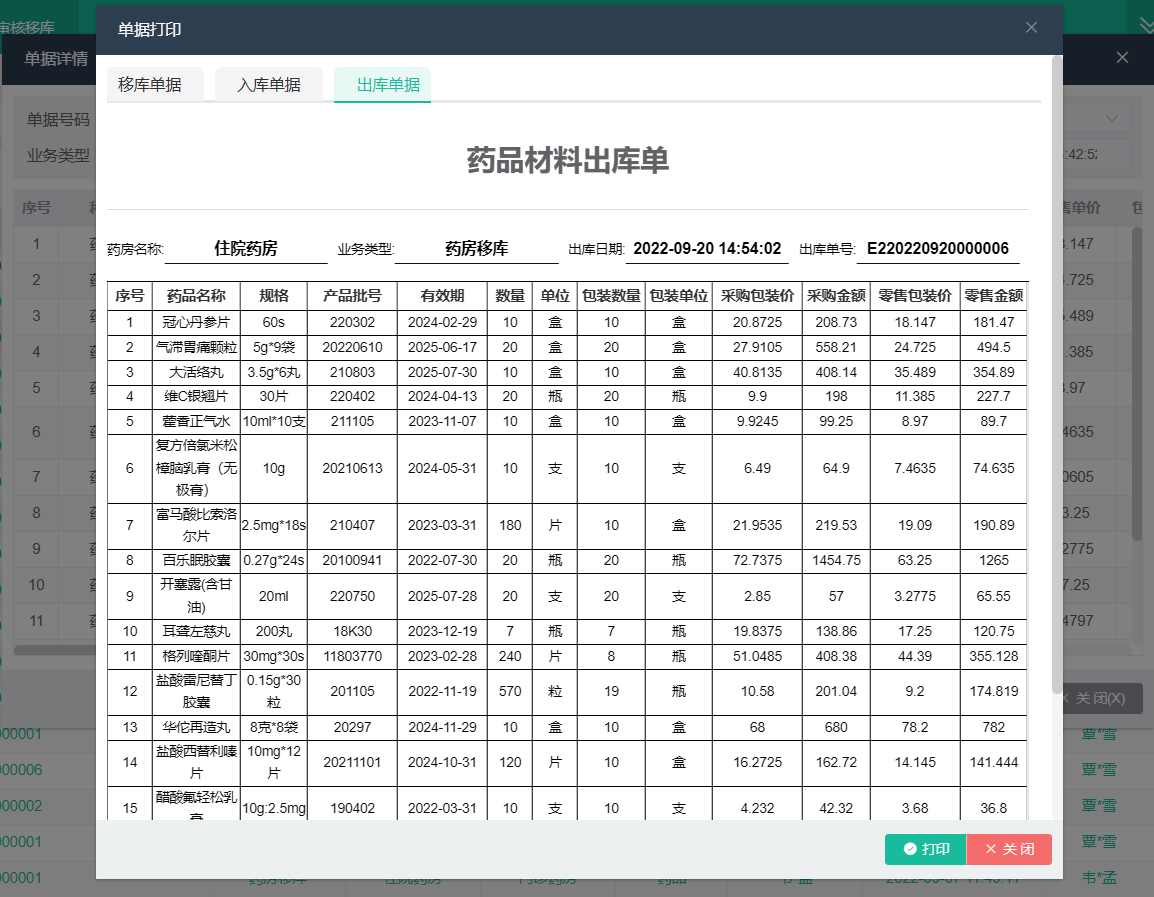Close the 单据打印 dialog with X icon
This screenshot has width=1154, height=897.
1031,27
